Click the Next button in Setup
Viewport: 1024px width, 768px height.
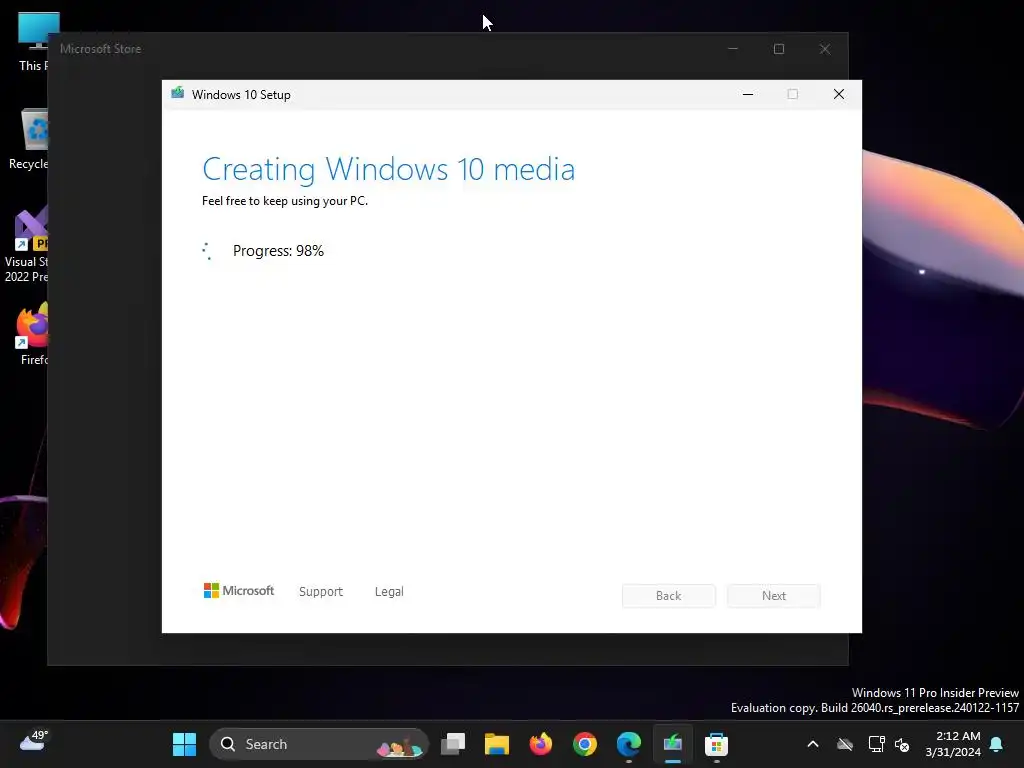774,596
